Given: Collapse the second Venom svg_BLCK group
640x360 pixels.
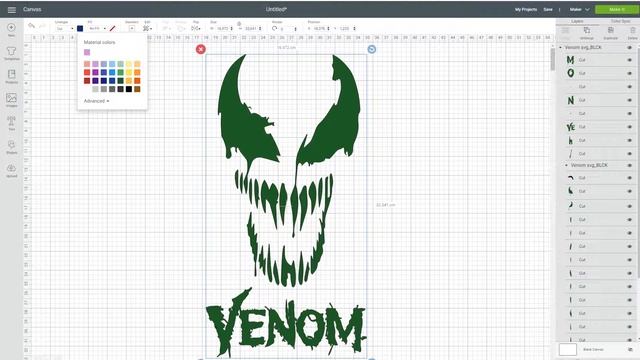Looking at the screenshot, I should point(567,165).
